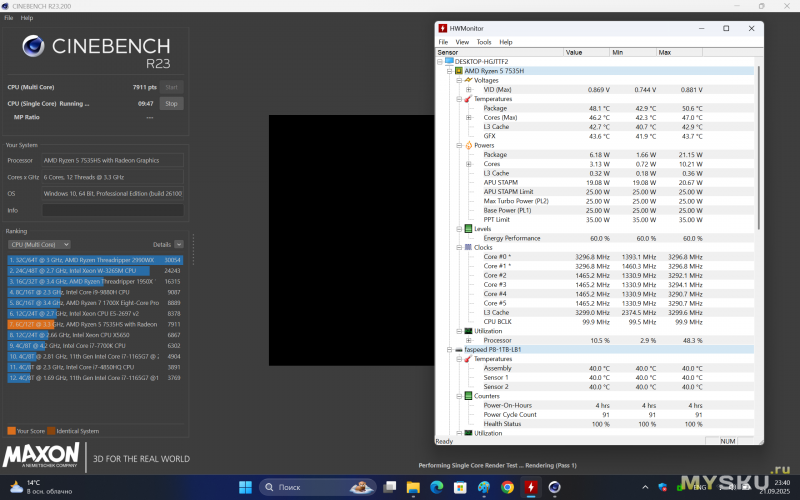Image resolution: width=800 pixels, height=500 pixels.
Task: Show hidden system tray icons
Action: pos(645,487)
